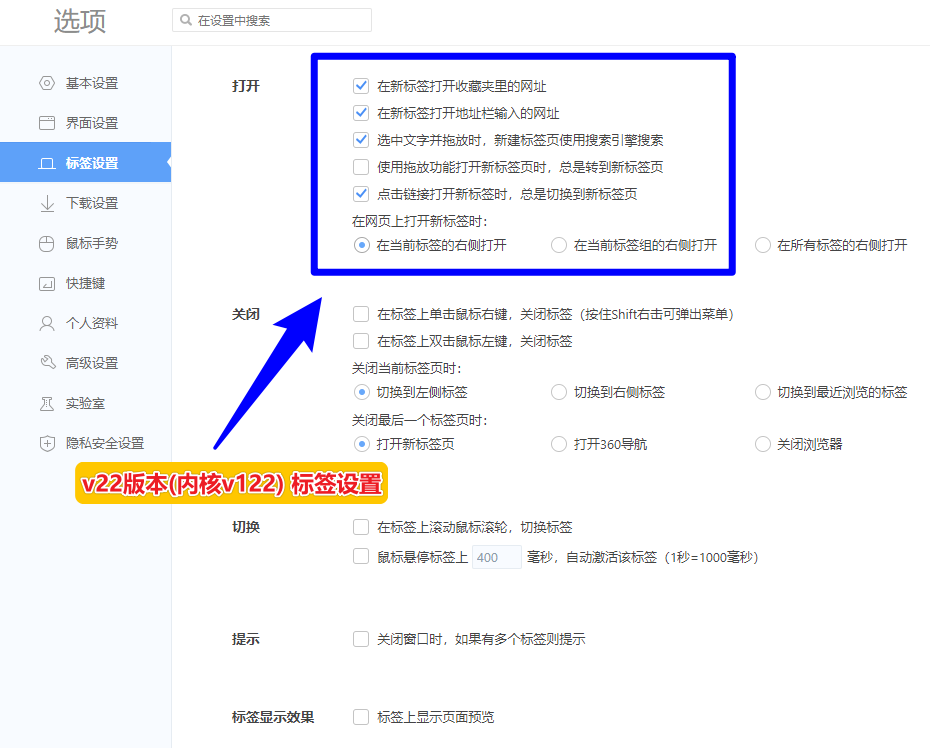Check 在标签上双击鼠标左键，关闭标签
The image size is (930, 748).
(x=361, y=341)
